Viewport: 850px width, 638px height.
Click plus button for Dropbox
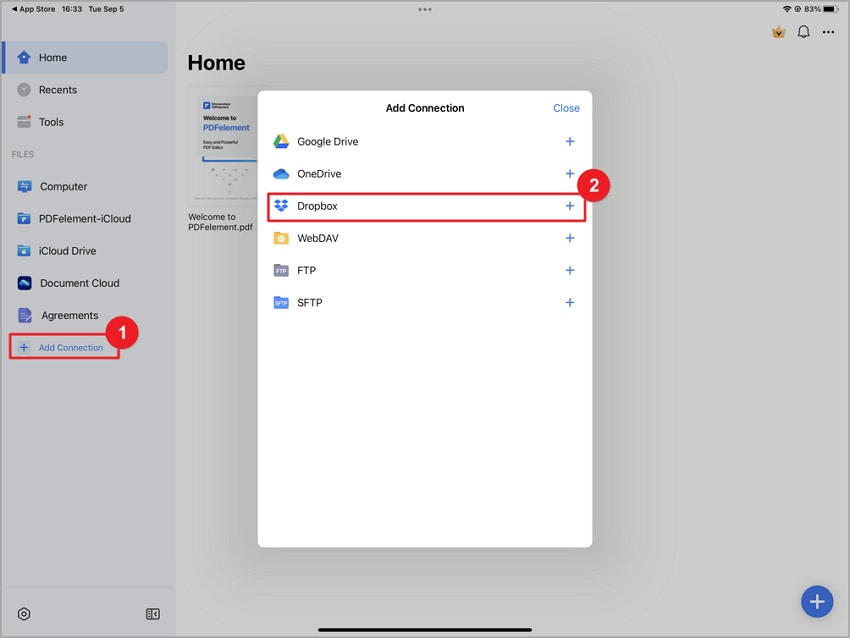click(x=570, y=206)
